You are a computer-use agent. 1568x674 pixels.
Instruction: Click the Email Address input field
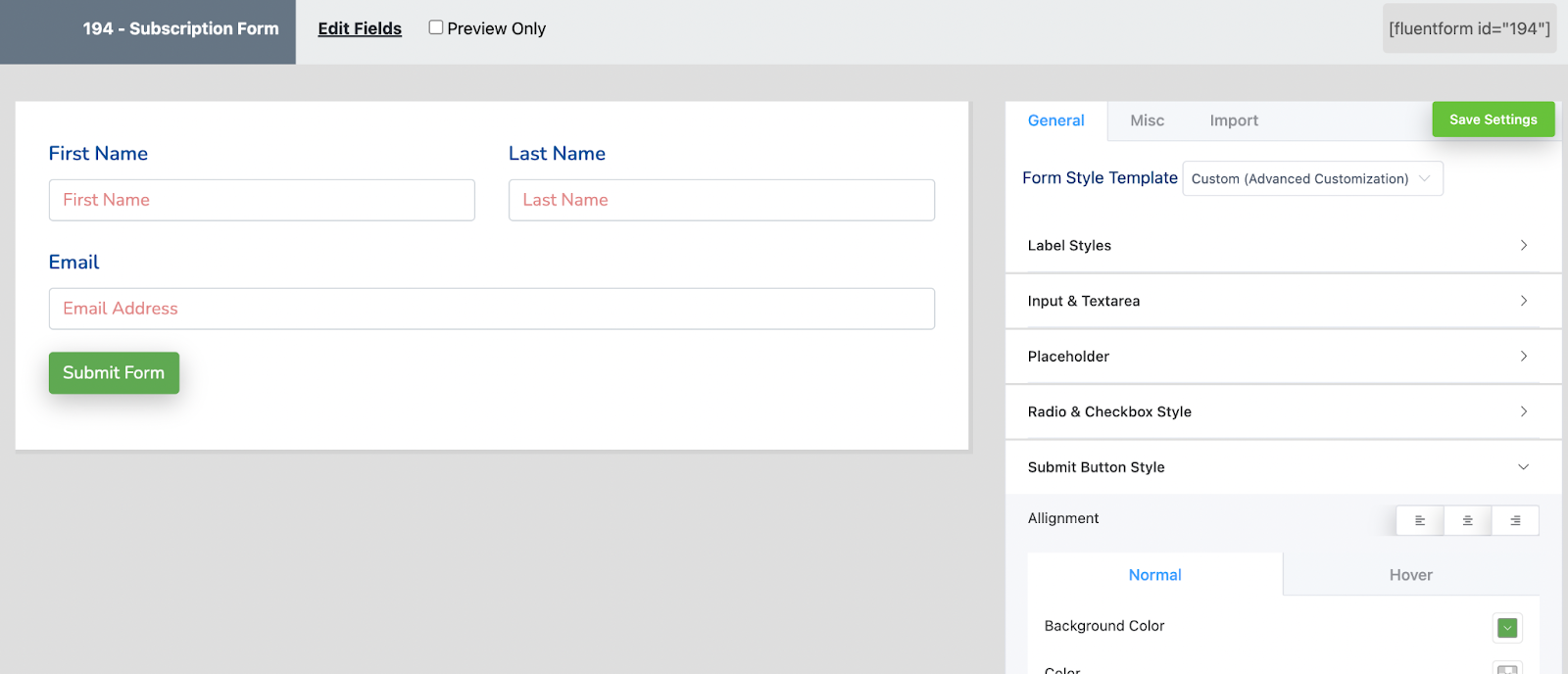tap(492, 309)
